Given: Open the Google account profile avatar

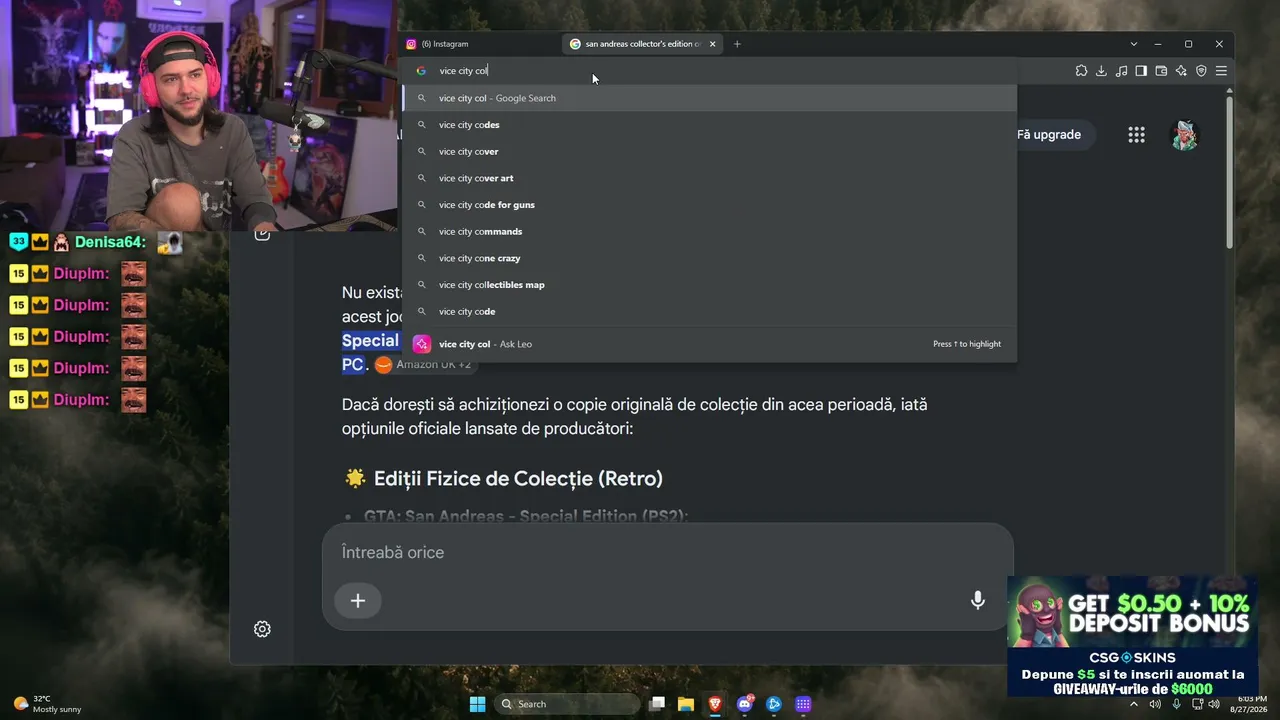Looking at the screenshot, I should (x=1184, y=135).
